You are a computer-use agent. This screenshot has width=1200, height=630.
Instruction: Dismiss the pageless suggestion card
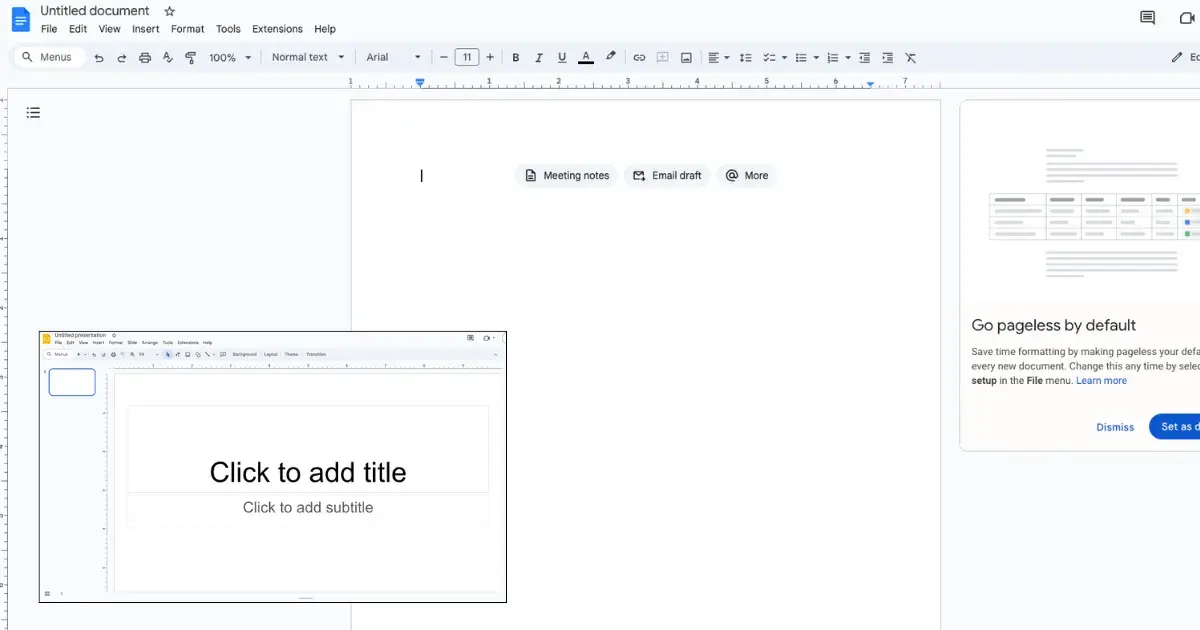pos(1115,427)
